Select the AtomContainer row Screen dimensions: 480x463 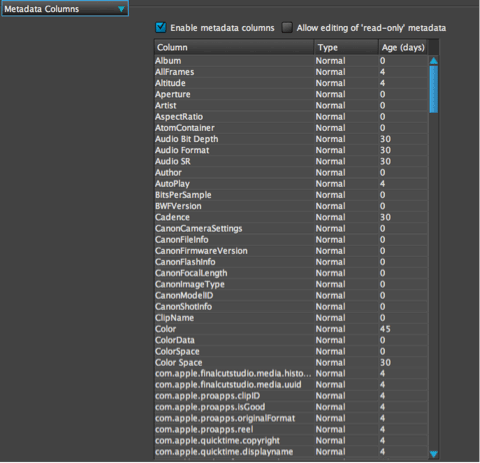291,128
